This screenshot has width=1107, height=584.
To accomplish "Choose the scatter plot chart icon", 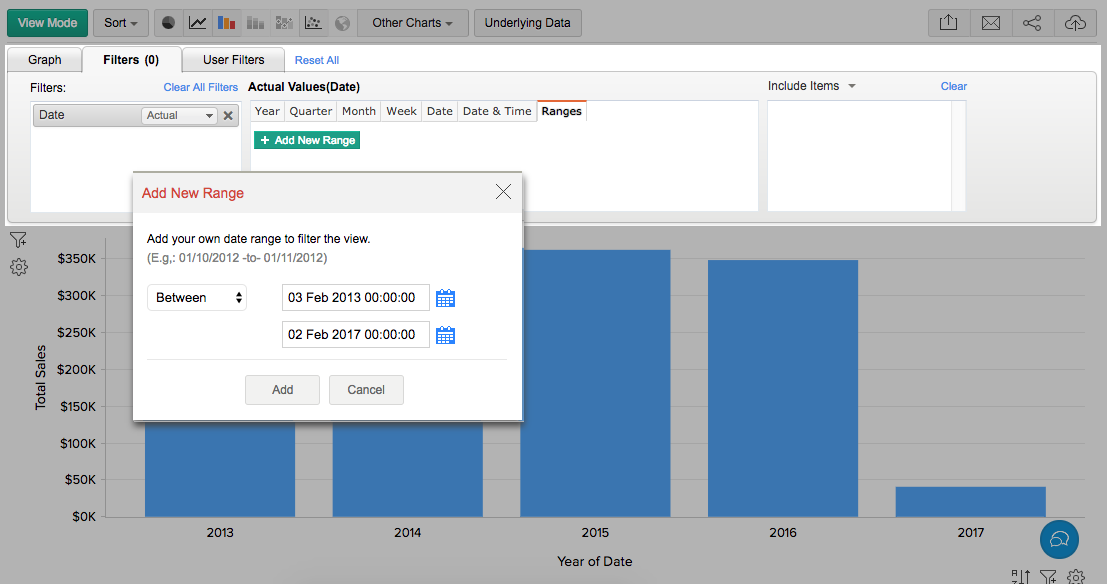I will 314,23.
